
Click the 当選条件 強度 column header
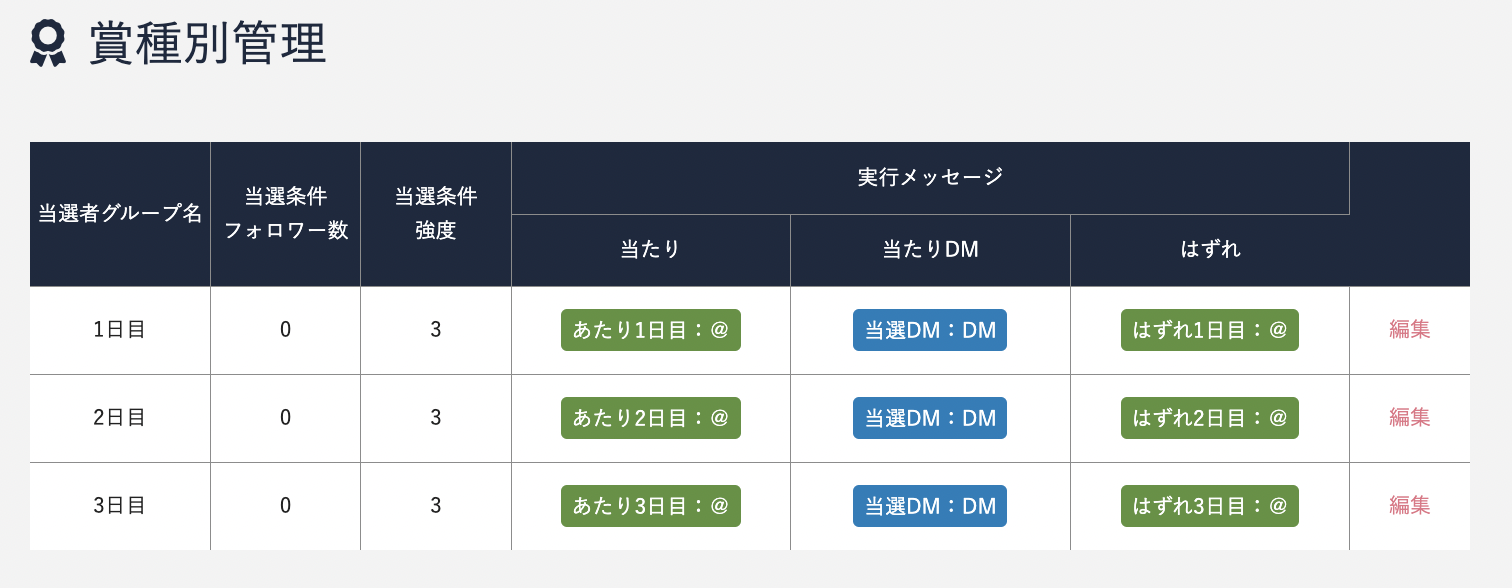click(436, 214)
